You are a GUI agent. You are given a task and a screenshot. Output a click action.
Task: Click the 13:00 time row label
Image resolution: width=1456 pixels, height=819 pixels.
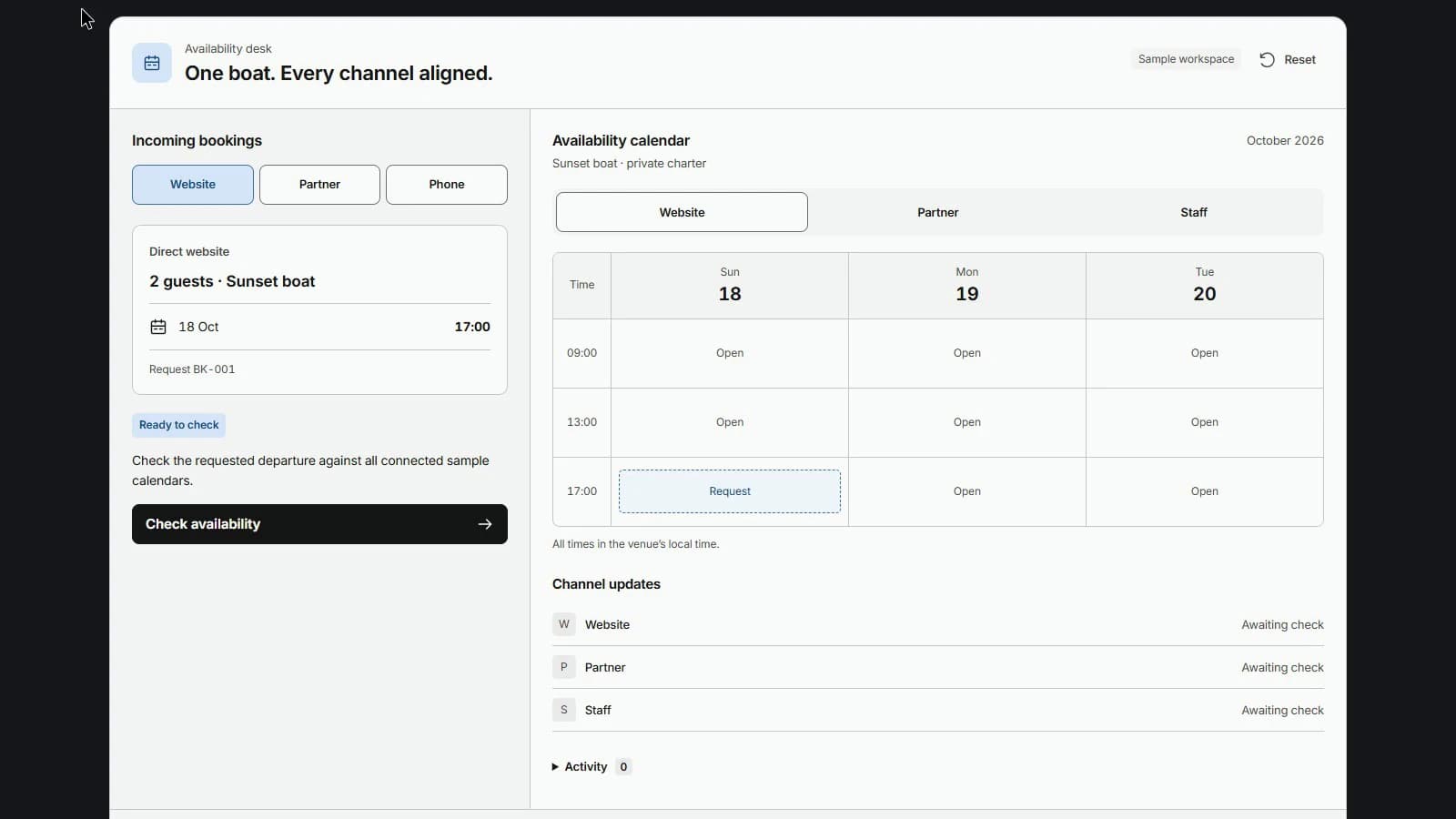click(582, 422)
